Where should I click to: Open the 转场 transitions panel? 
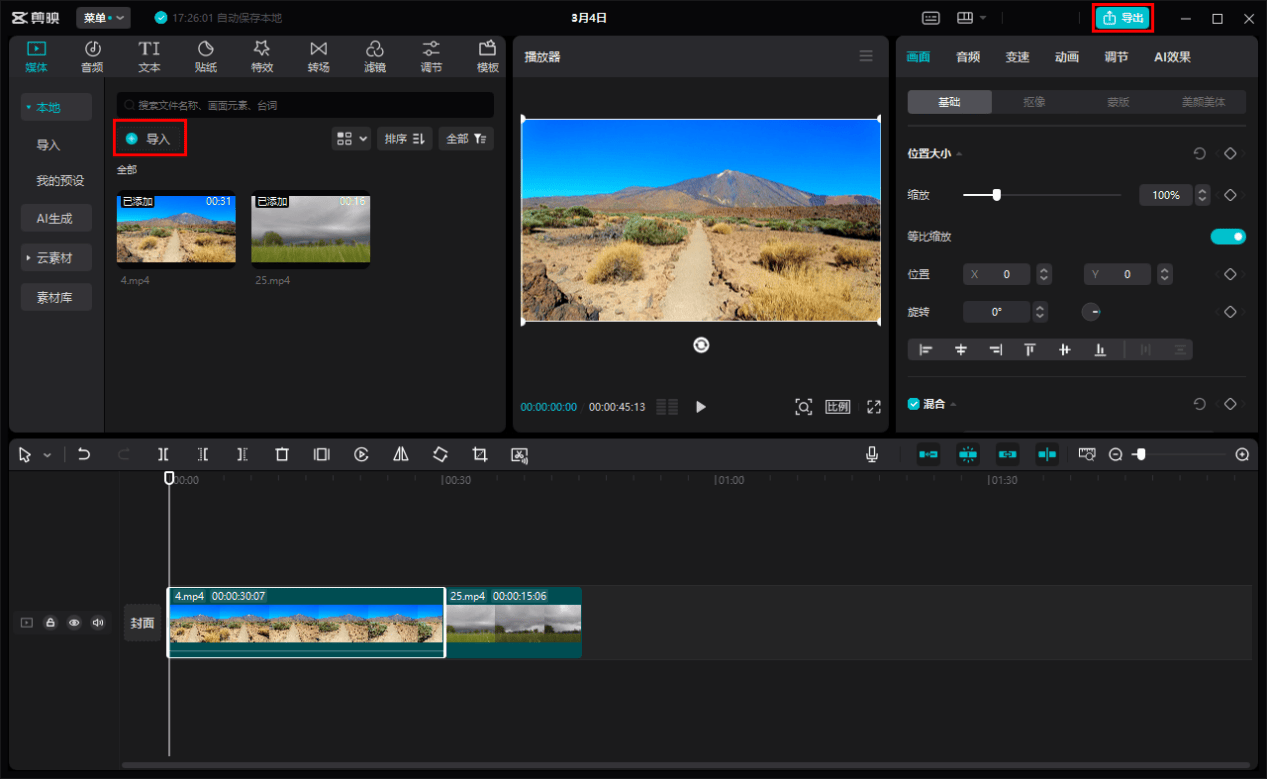tap(318, 56)
